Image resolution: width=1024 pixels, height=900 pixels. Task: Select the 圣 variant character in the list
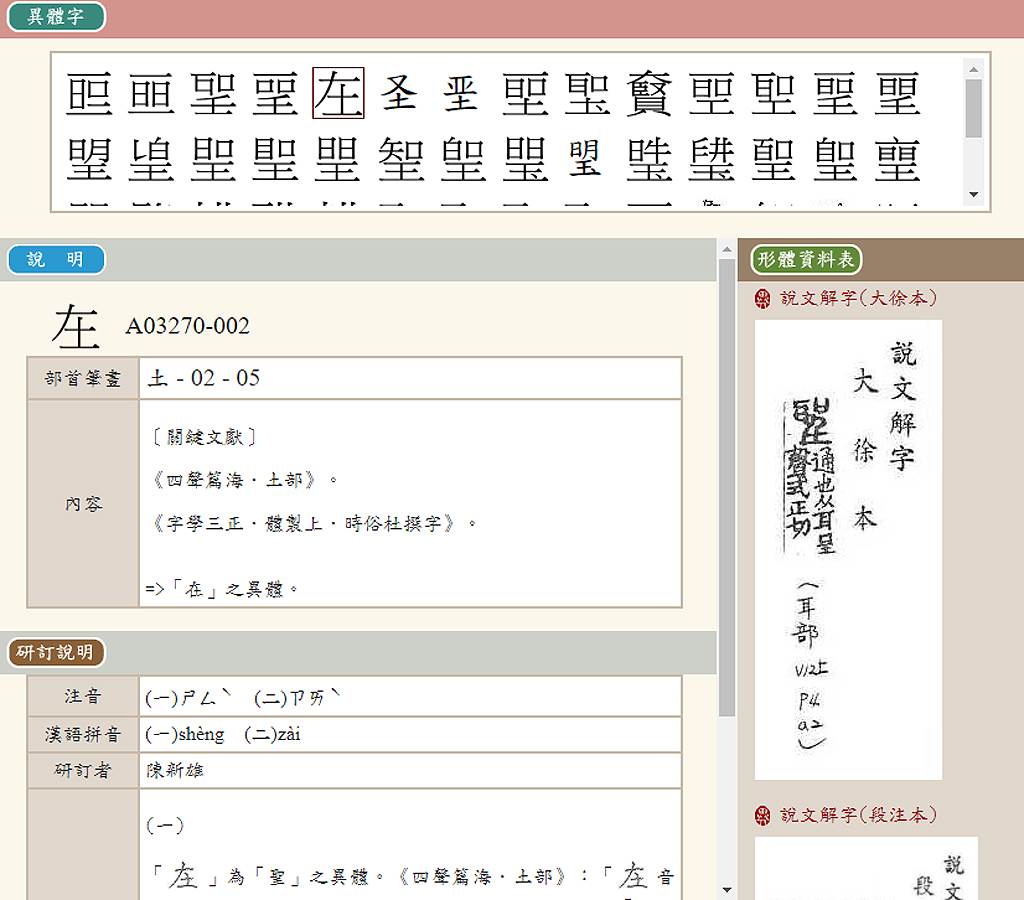click(400, 93)
